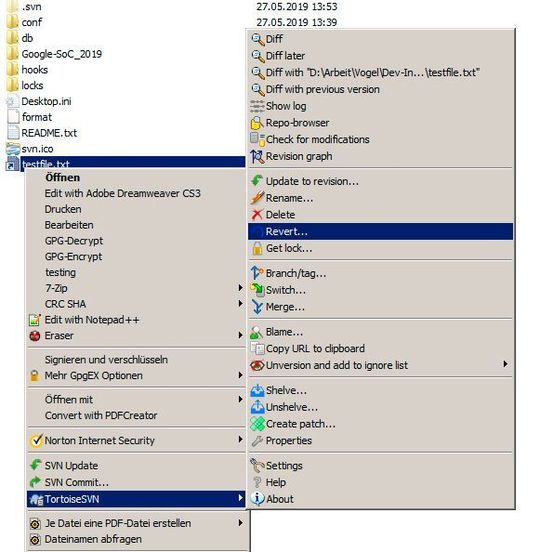Expand the CRC SHA submenu arrow

click(240, 303)
